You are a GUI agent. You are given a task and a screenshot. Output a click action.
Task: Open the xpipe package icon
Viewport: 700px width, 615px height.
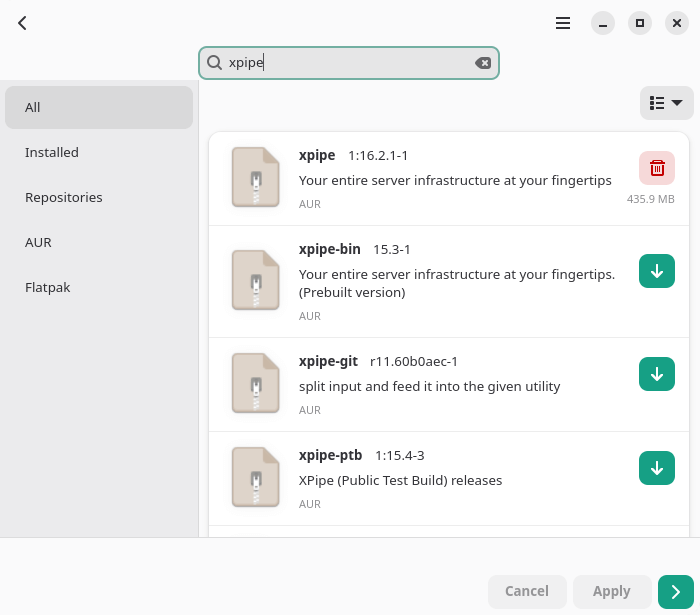click(x=256, y=177)
